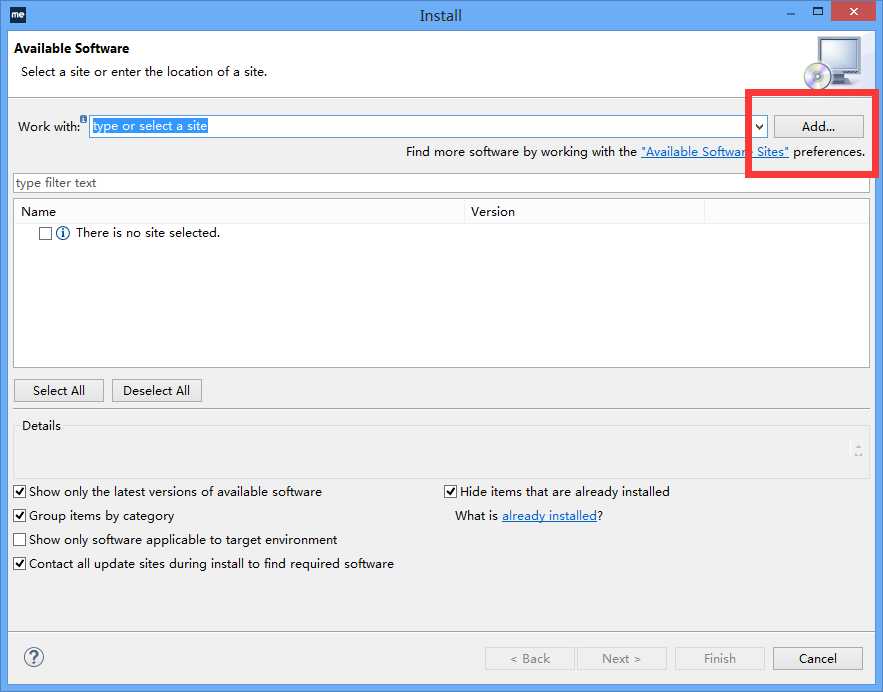Screen dimensions: 883x692
Task: Click the Deselect All button
Action: (x=157, y=391)
